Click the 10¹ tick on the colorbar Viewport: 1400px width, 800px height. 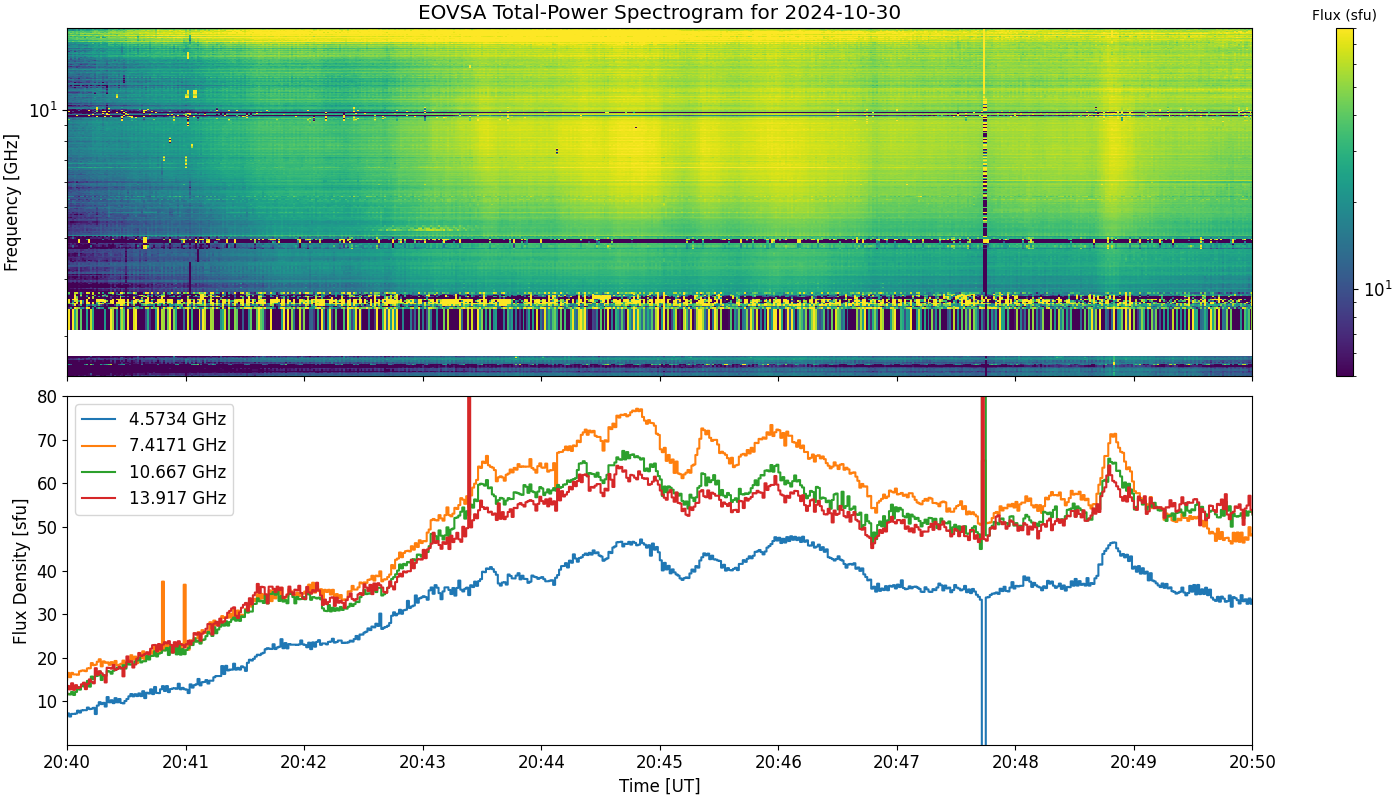(x=1379, y=289)
